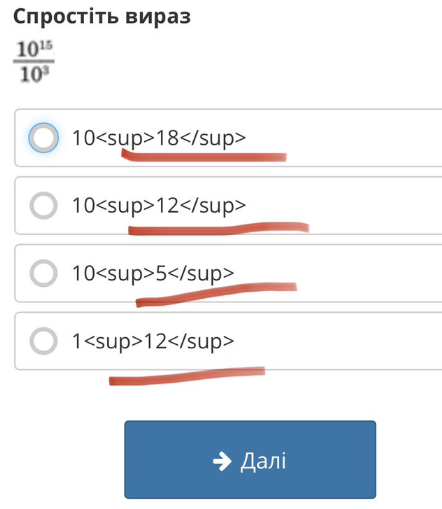The height and width of the screenshot is (509, 442).
Task: Click the right arrow icon beside Далі
Action: coord(222,461)
